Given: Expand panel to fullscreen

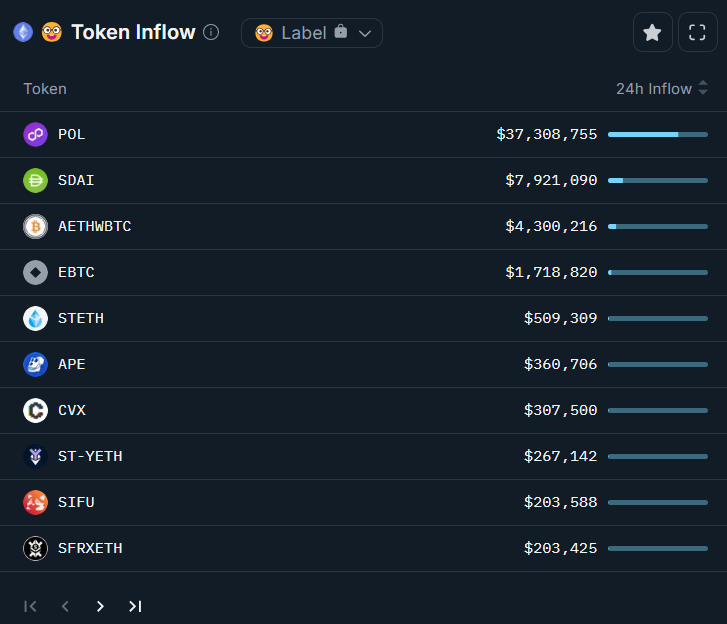Looking at the screenshot, I should click(698, 32).
